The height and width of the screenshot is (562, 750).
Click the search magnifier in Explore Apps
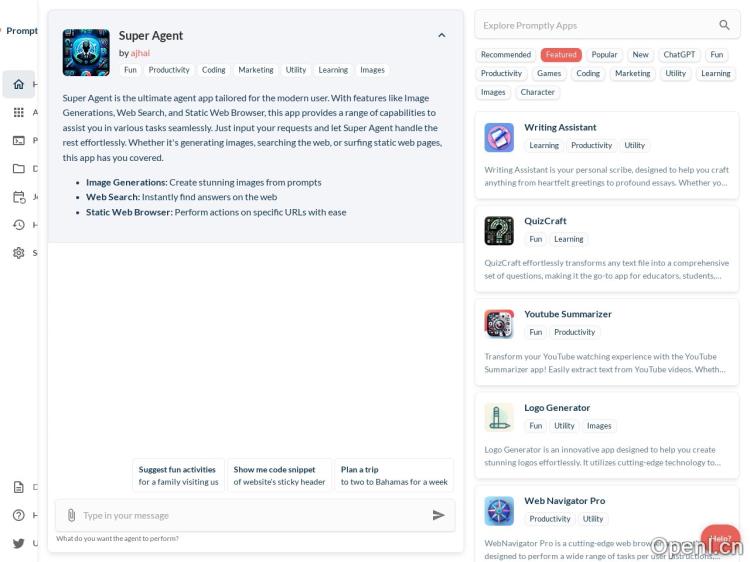coord(724,25)
